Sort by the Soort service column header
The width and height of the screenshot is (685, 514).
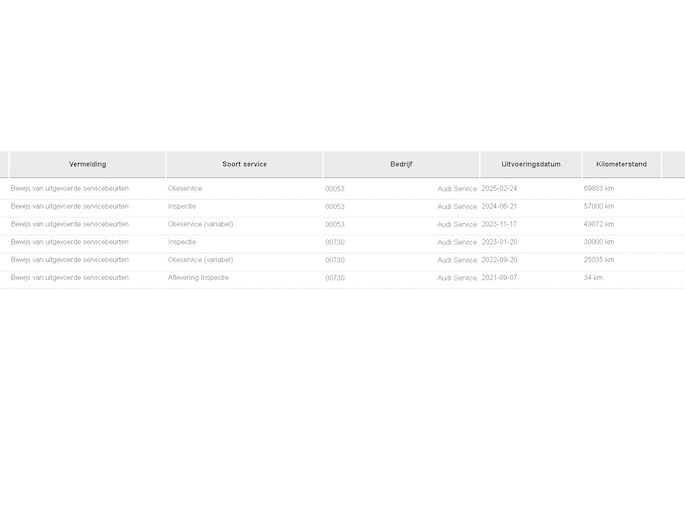click(244, 164)
